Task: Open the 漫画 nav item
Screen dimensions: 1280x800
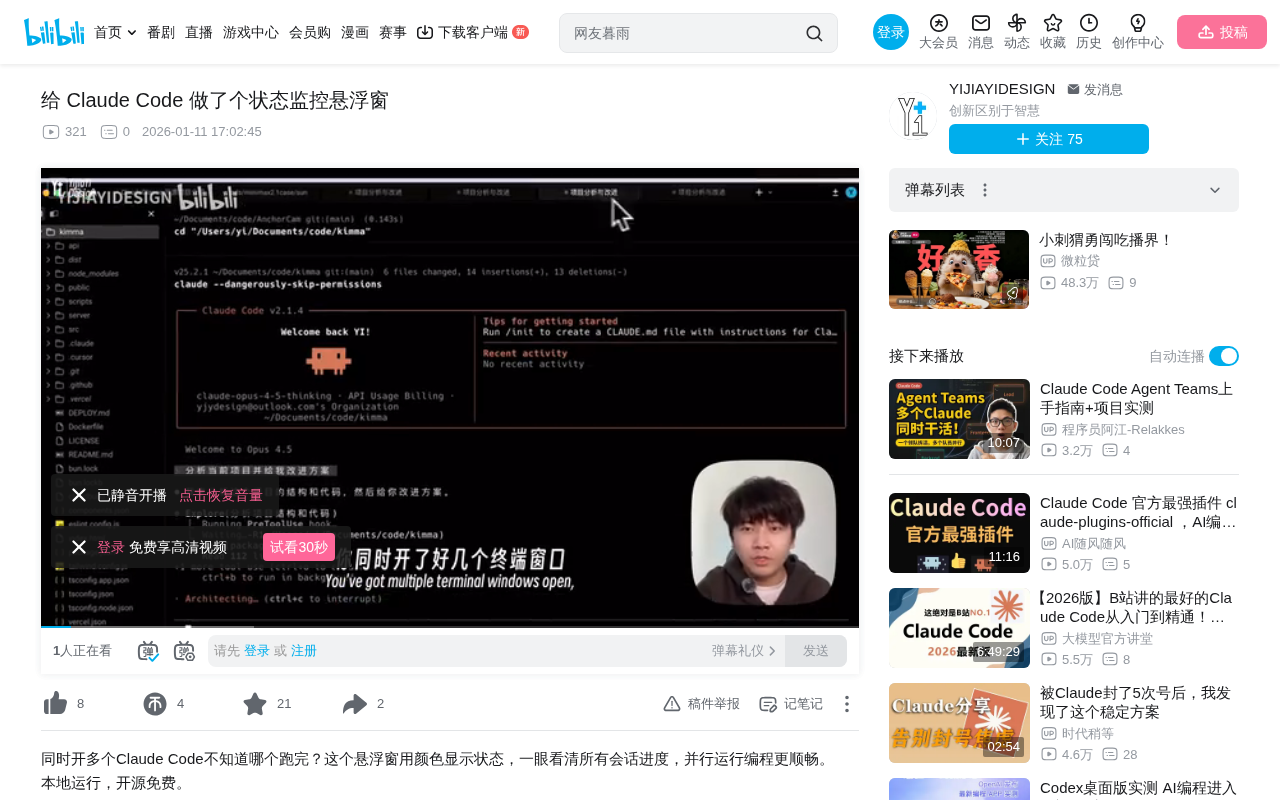Action: (355, 32)
